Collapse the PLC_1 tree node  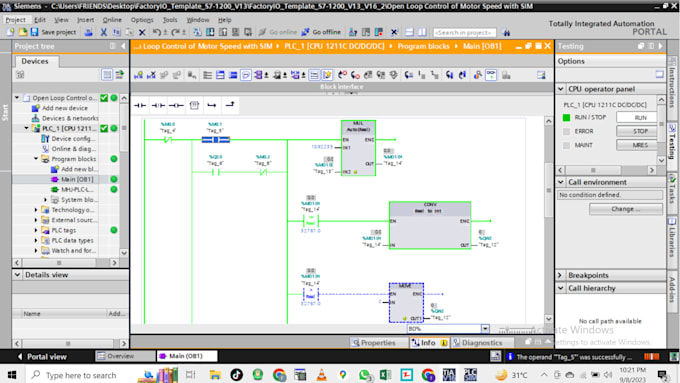(x=26, y=128)
